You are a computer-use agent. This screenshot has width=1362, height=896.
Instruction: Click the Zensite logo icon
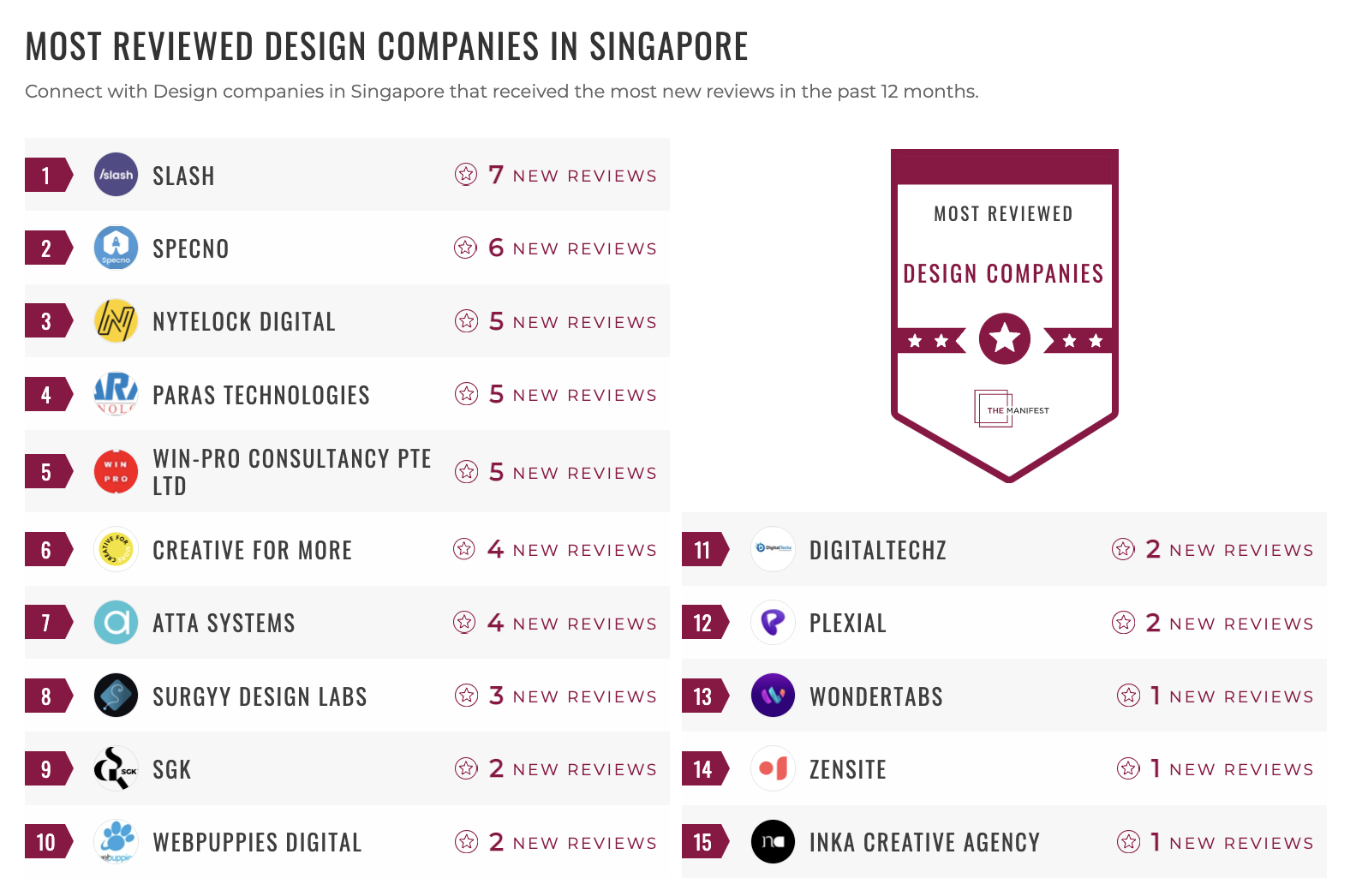click(773, 769)
